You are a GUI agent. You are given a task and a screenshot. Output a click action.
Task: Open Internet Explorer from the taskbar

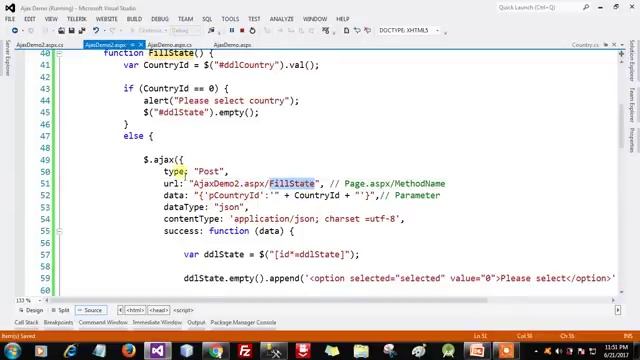(x=71, y=351)
